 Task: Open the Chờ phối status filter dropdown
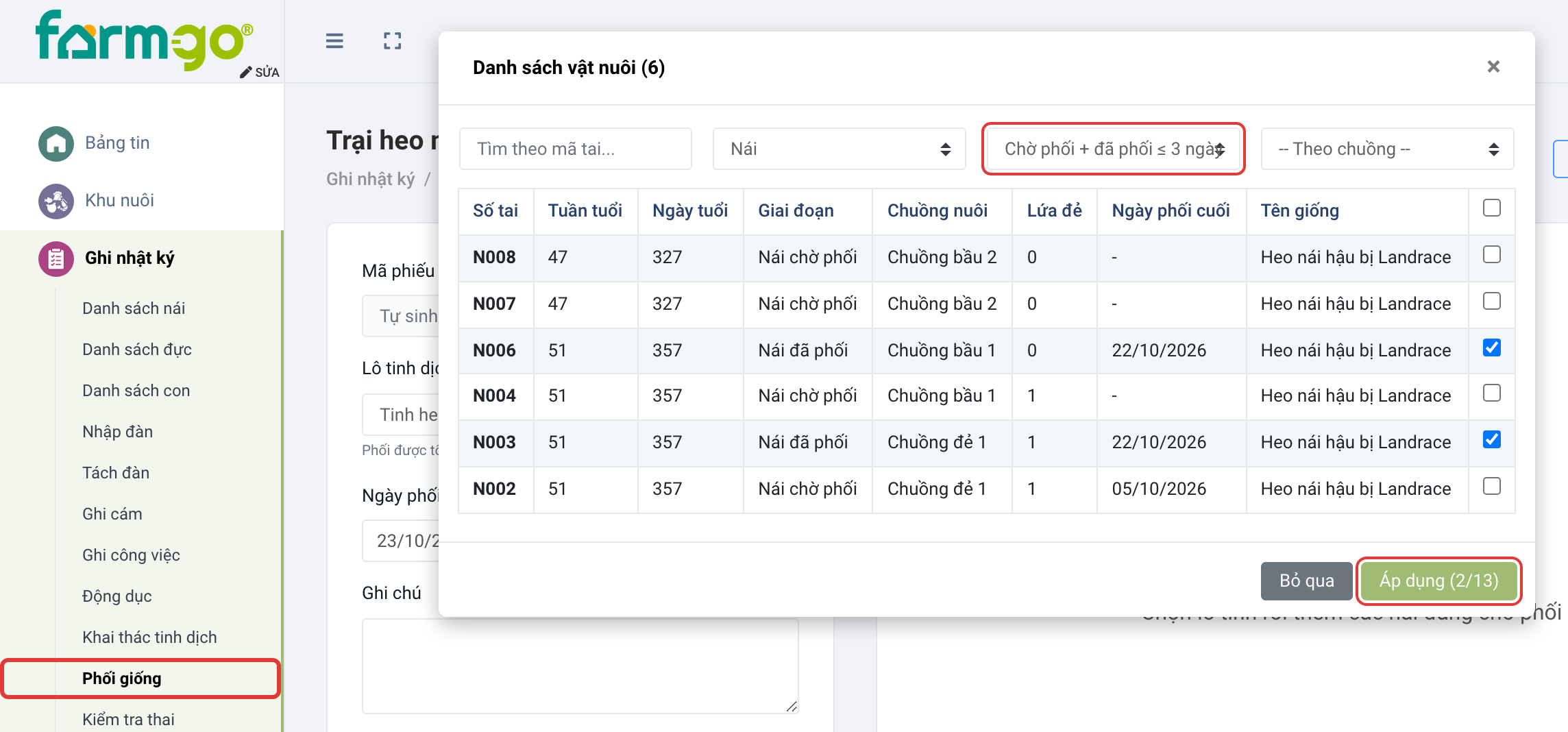pyautogui.click(x=1114, y=149)
